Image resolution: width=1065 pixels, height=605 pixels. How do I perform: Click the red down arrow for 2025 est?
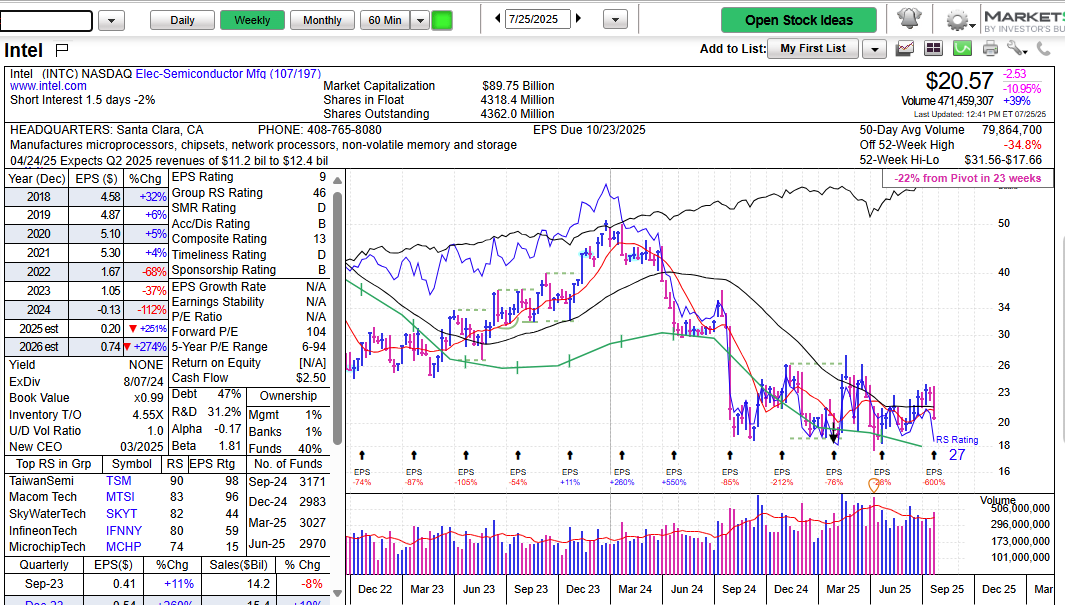pyautogui.click(x=133, y=329)
